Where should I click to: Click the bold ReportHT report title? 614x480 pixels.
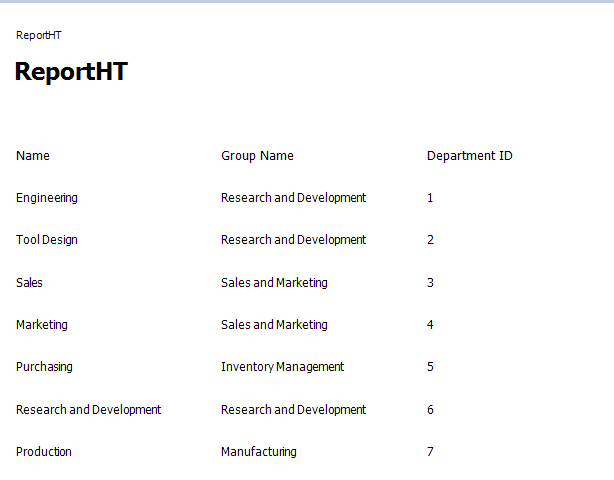pos(71,72)
